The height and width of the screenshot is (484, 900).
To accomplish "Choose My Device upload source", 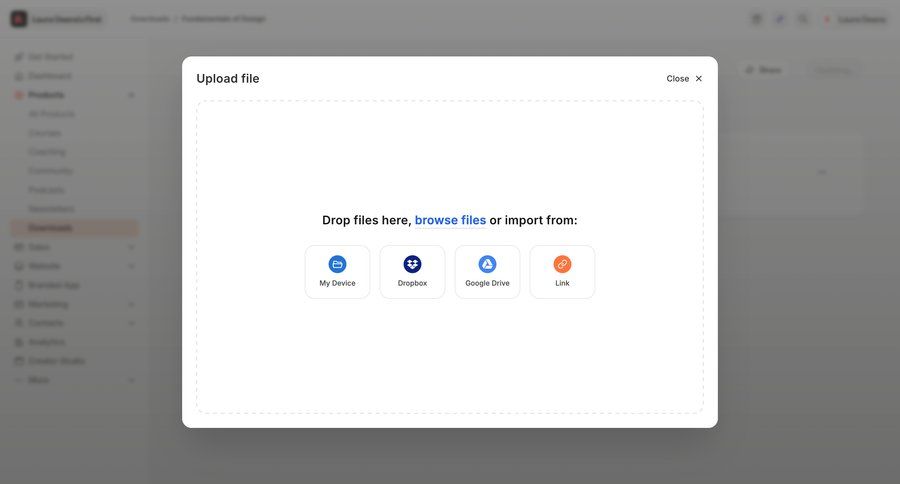I will tap(338, 272).
